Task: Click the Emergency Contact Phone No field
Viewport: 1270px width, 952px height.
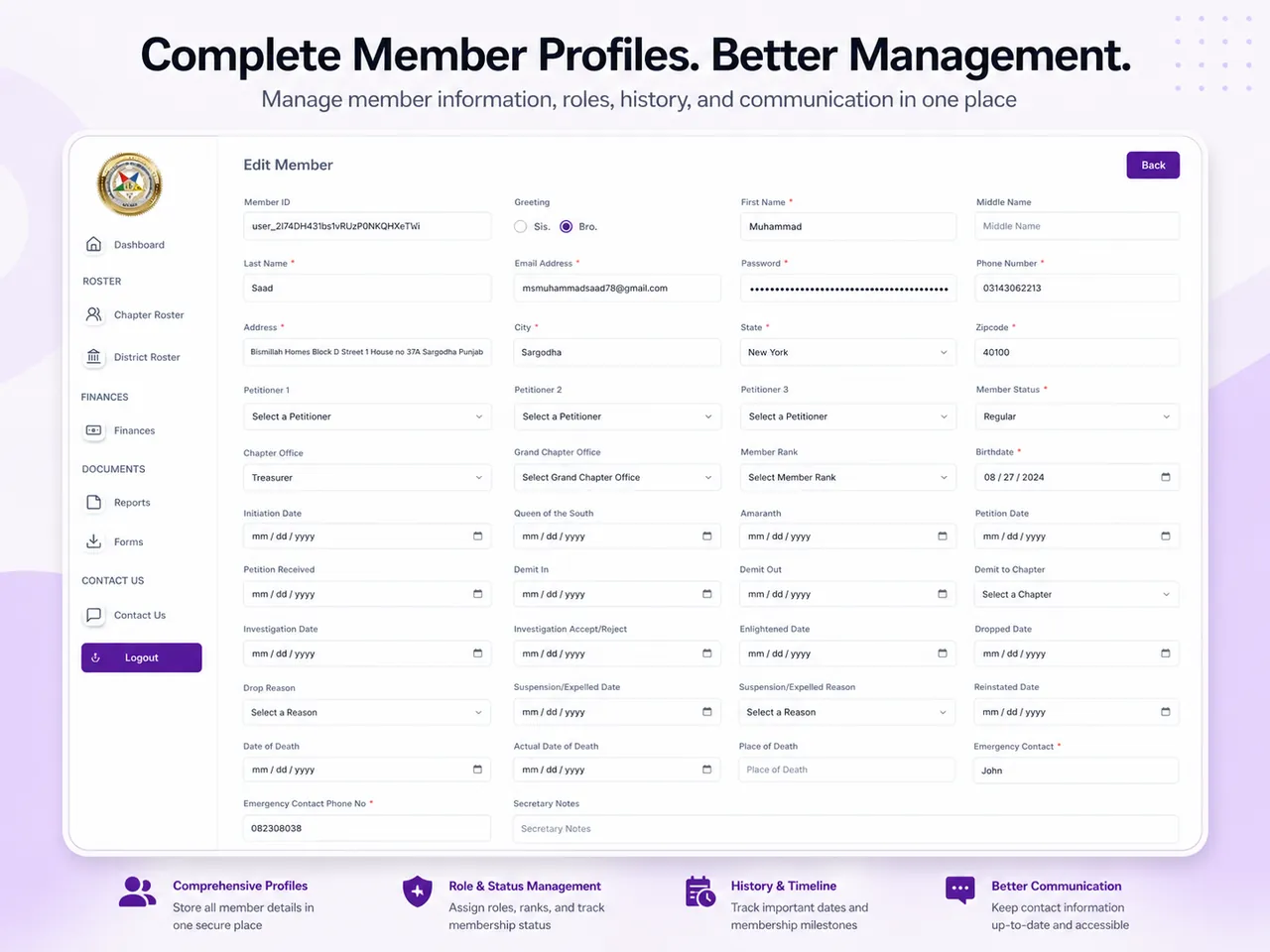Action: click(x=367, y=828)
